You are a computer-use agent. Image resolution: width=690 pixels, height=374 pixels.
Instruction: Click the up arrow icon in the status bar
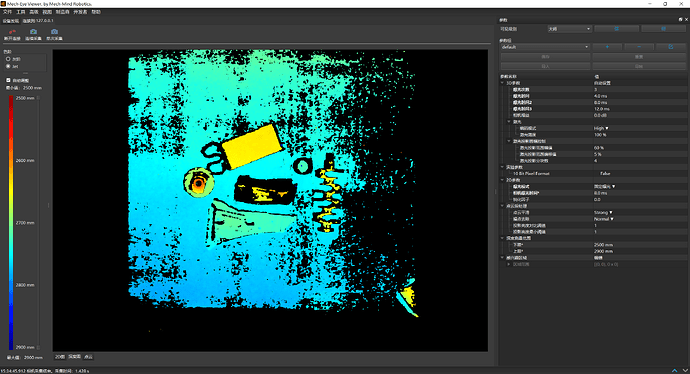pyautogui.click(x=675, y=370)
